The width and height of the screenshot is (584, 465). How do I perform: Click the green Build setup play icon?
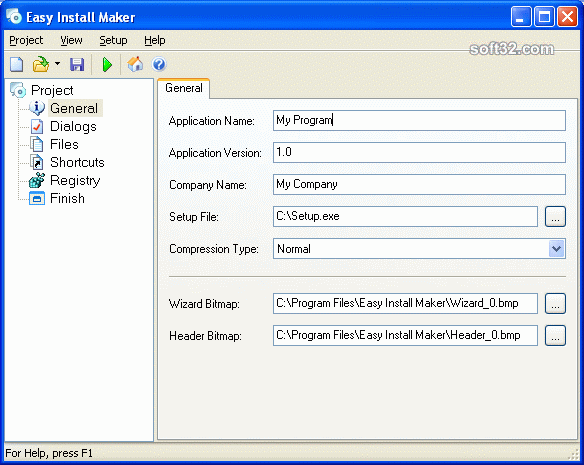coord(107,64)
